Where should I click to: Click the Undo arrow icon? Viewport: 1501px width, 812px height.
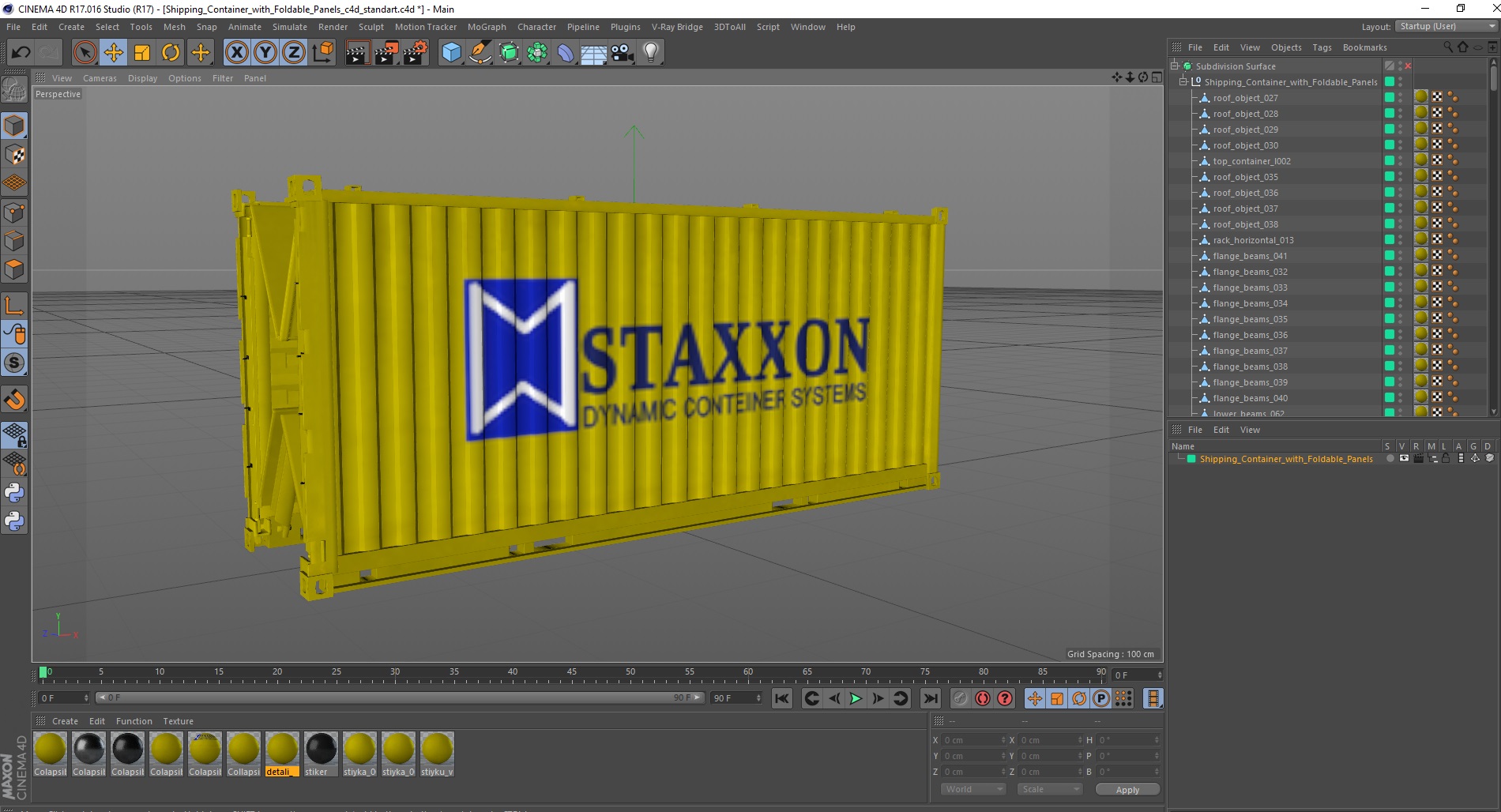click(x=21, y=53)
